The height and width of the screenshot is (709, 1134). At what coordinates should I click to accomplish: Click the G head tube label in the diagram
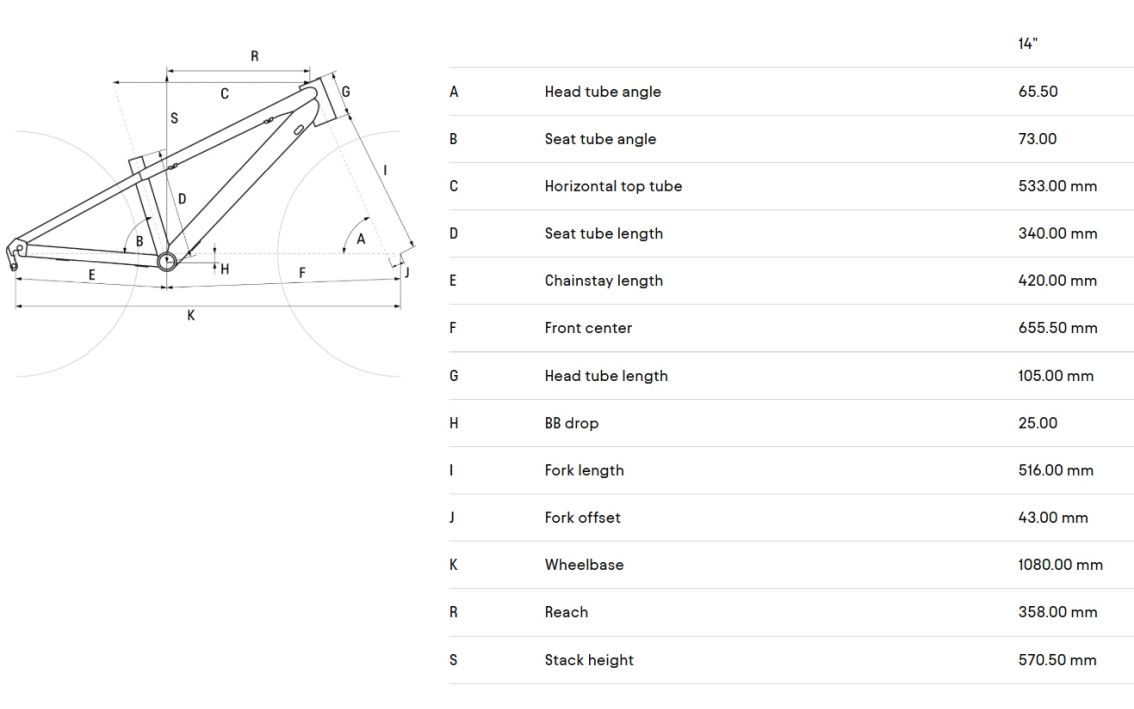345,92
